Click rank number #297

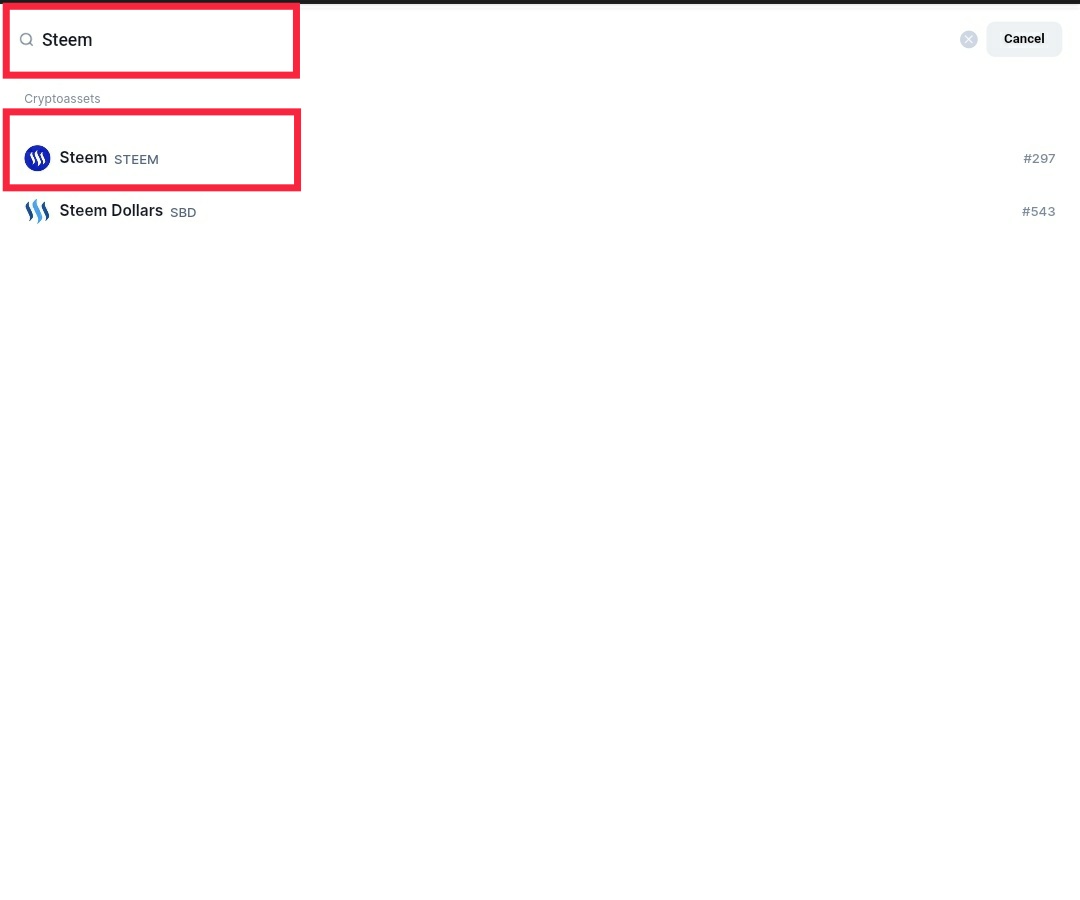coord(1039,158)
